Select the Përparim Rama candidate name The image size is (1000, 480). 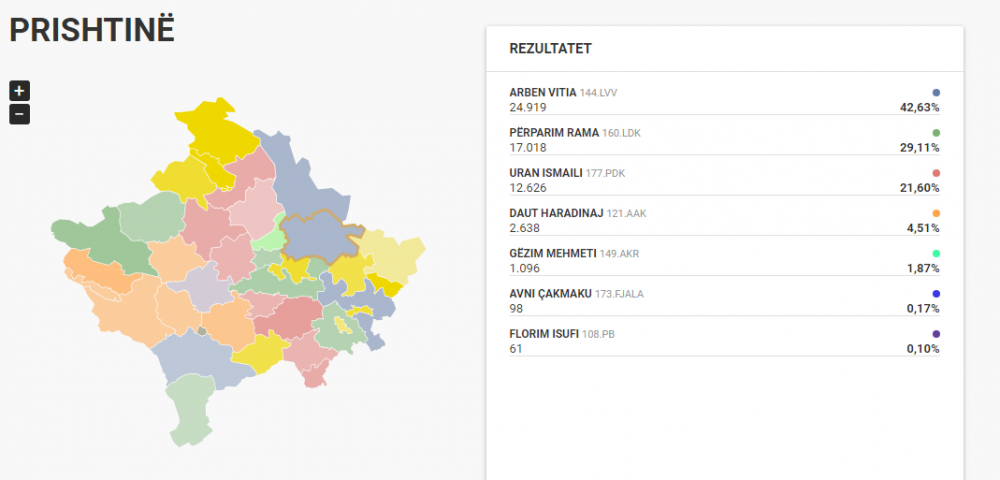[x=554, y=133]
